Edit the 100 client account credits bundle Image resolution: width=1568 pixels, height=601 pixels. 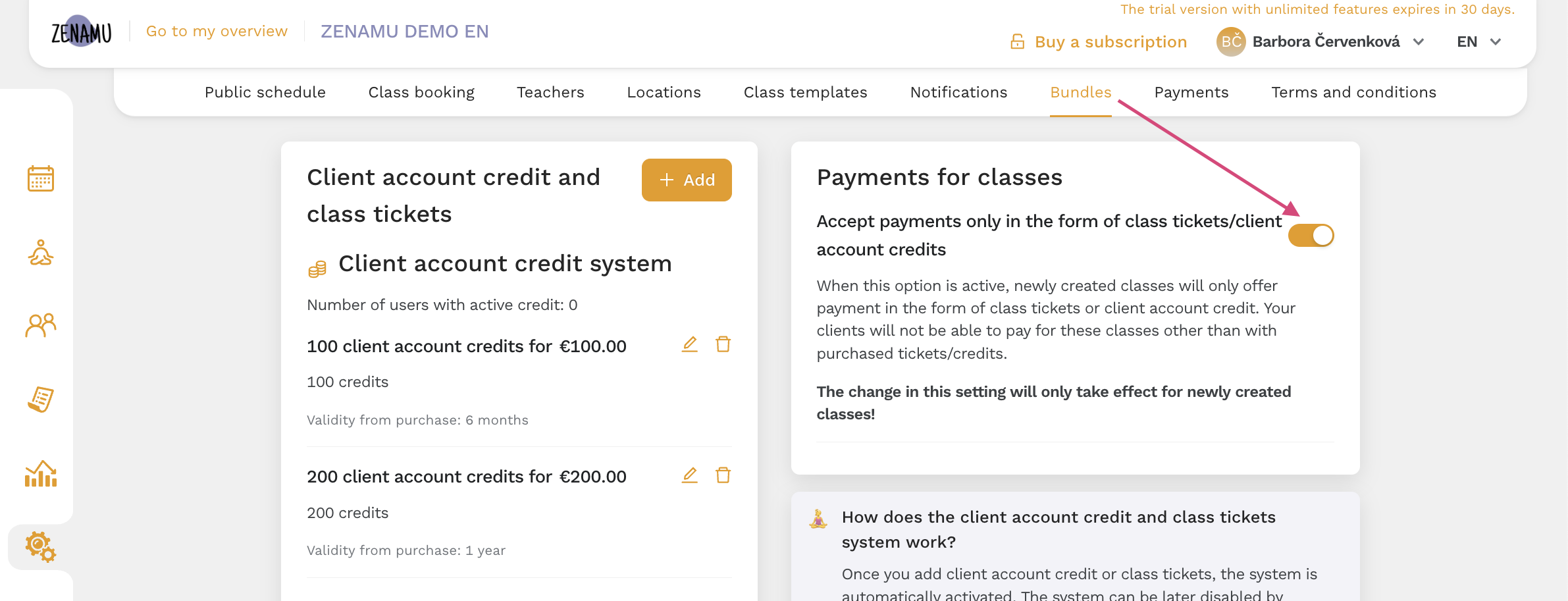689,344
